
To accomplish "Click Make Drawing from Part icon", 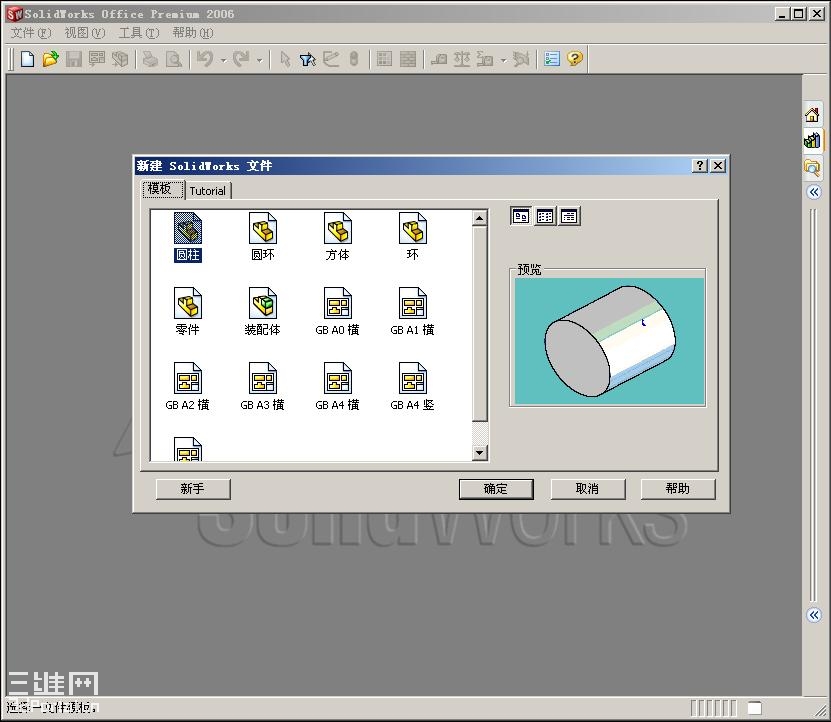I will pyautogui.click(x=96, y=59).
